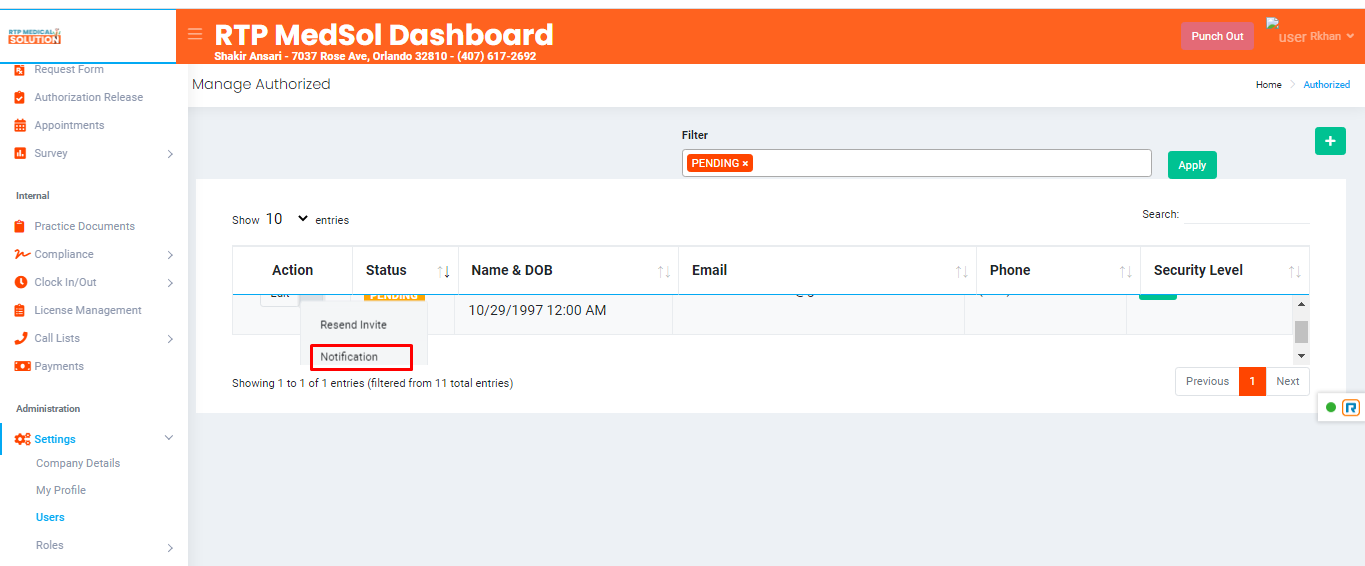Click the 10/29/1997 12:00 AM cell
Image resolution: width=1365 pixels, height=566 pixels.
(x=537, y=310)
